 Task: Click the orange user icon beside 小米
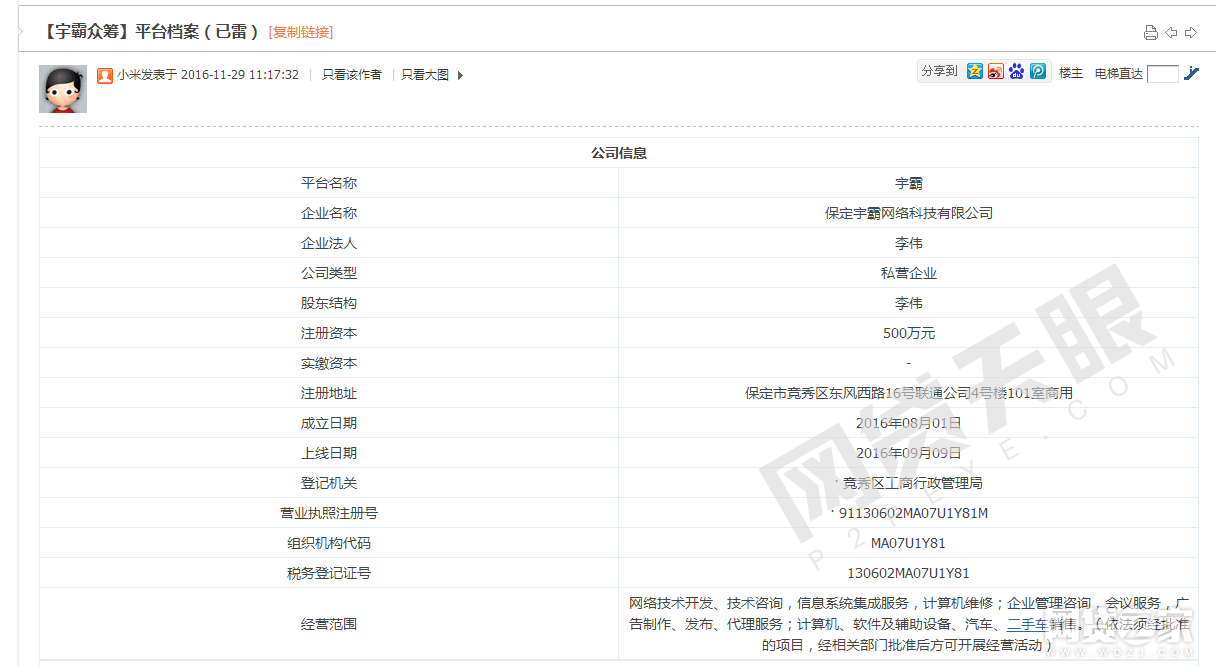click(105, 75)
